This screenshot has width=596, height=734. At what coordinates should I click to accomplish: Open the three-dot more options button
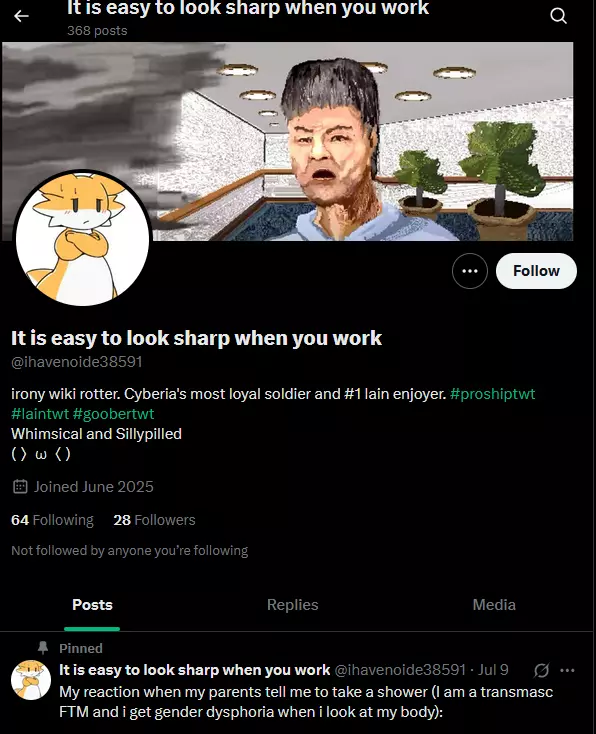pyautogui.click(x=470, y=271)
